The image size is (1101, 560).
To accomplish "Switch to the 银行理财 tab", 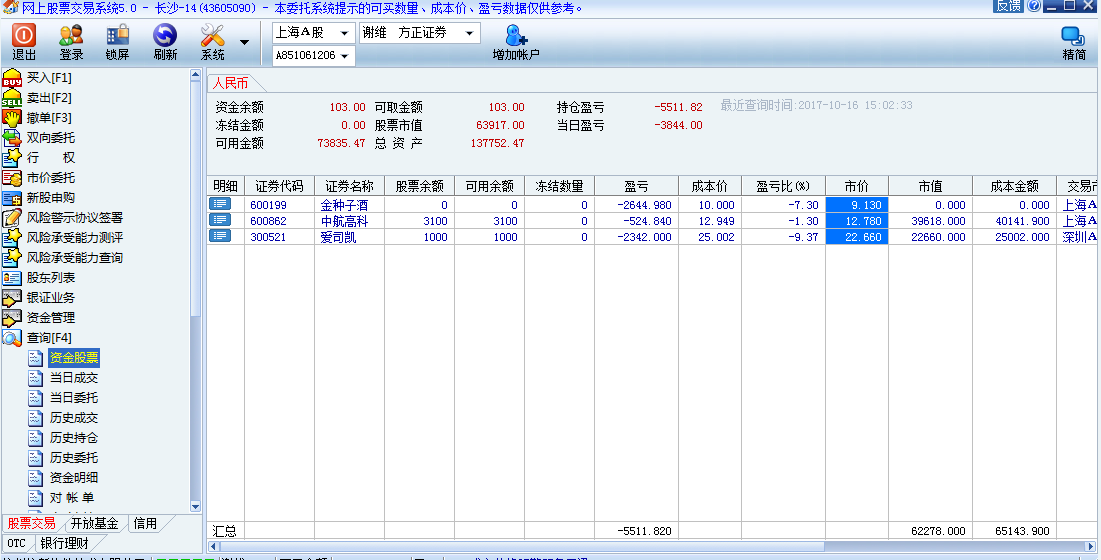I will click(x=71, y=543).
